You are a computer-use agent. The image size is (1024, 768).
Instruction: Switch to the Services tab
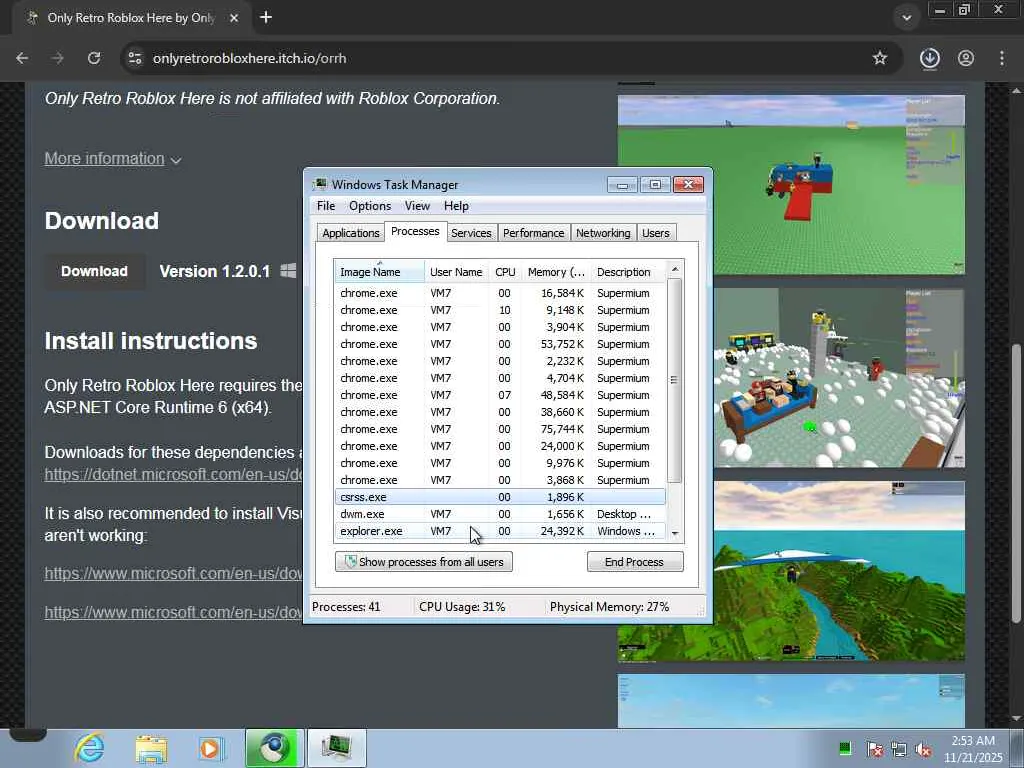(471, 233)
